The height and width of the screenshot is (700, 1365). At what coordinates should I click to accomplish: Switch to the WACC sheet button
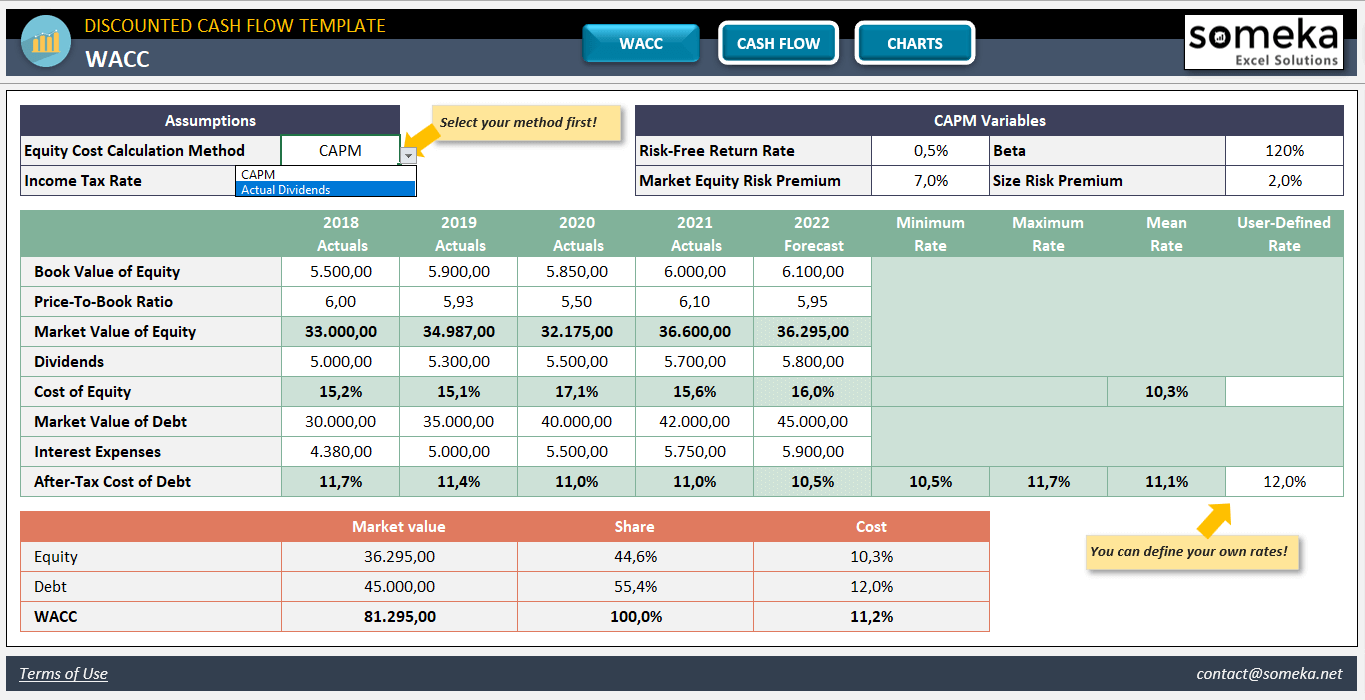click(x=640, y=43)
